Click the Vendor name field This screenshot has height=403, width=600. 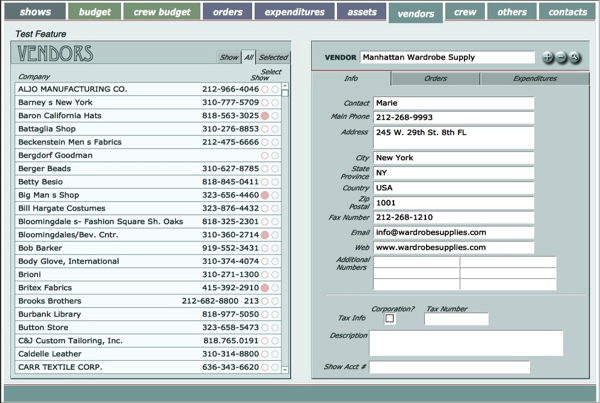[x=447, y=57]
